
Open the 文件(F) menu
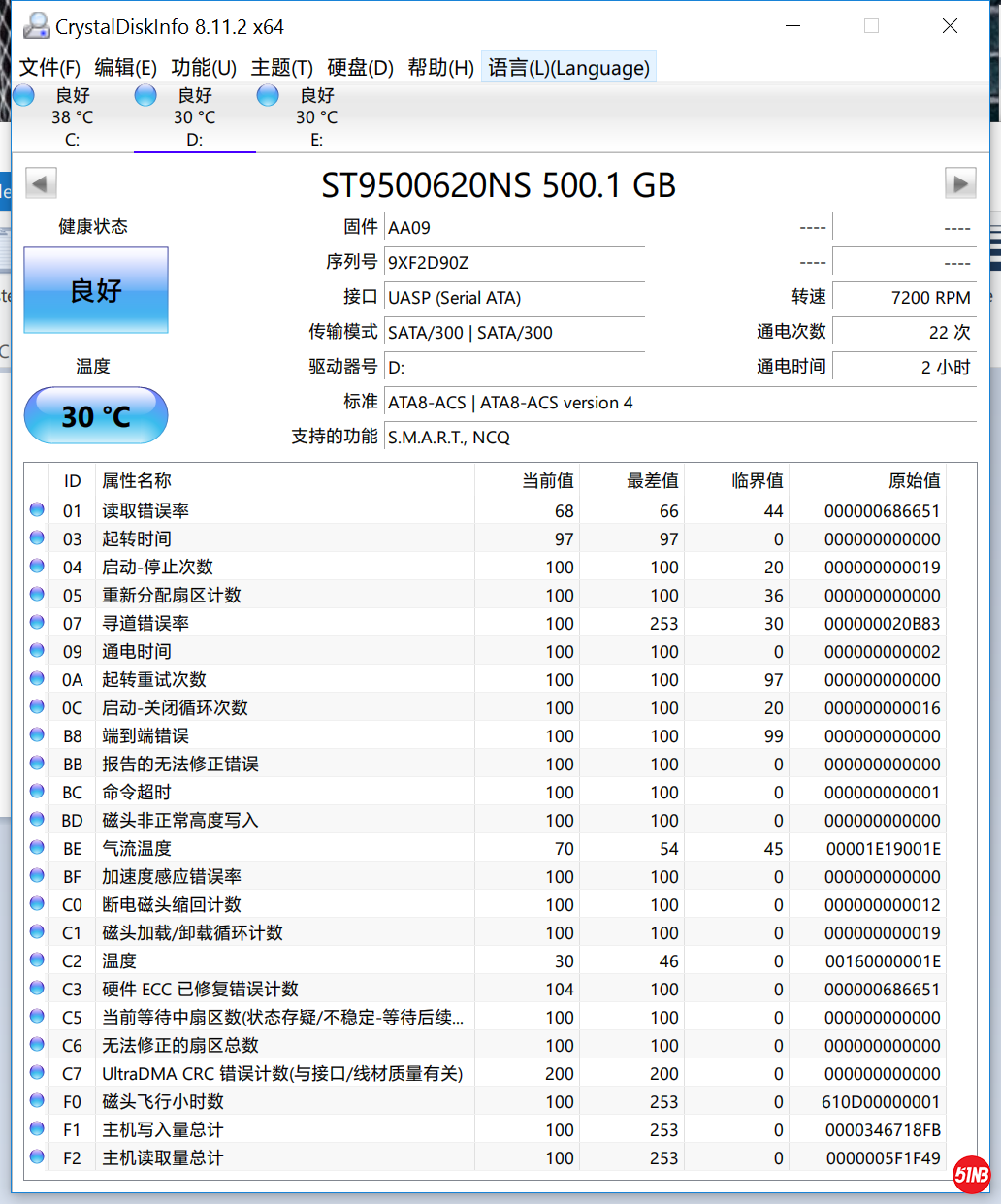(49, 68)
